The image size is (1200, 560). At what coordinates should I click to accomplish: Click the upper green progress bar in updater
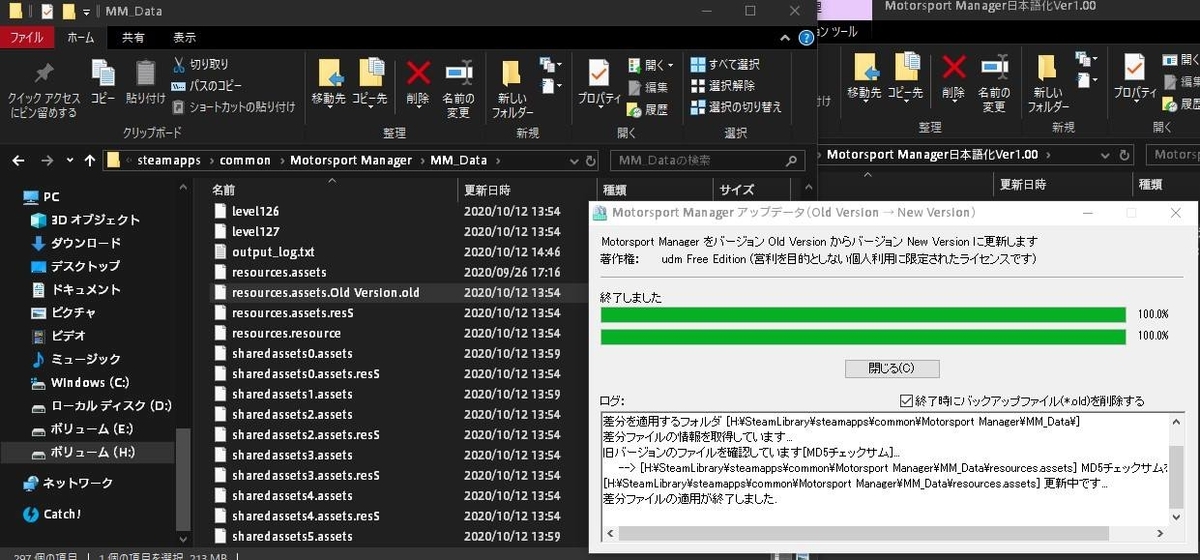[x=863, y=315]
